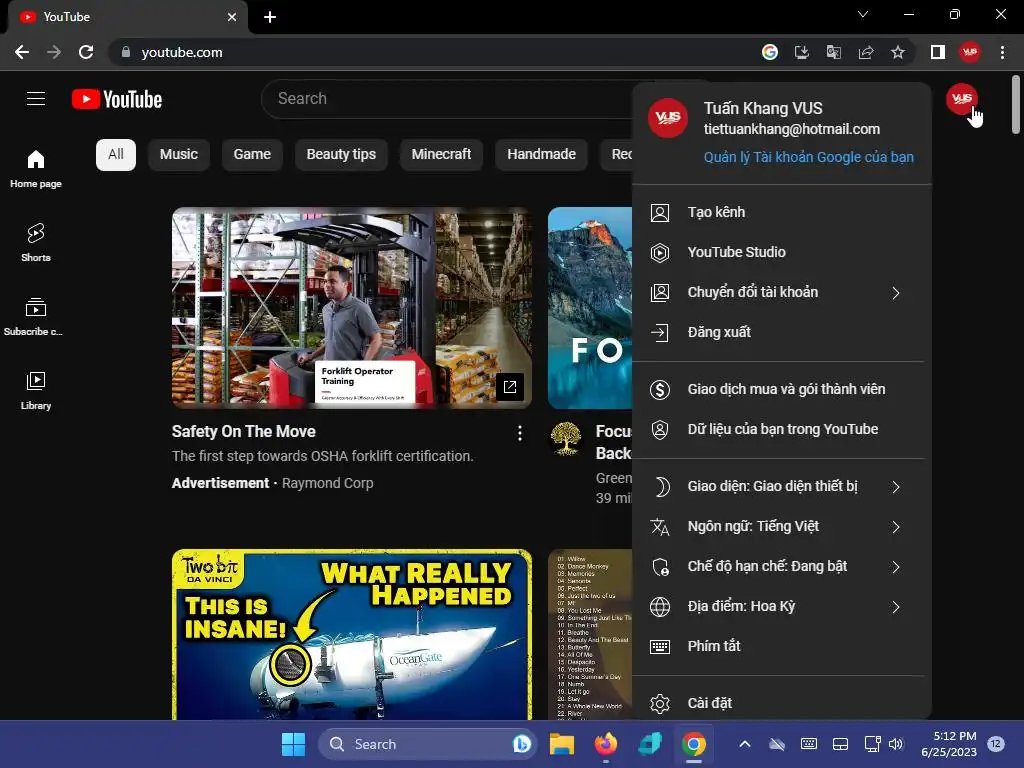Open the volume control in tray
Screen dimensions: 1024x768
896,744
